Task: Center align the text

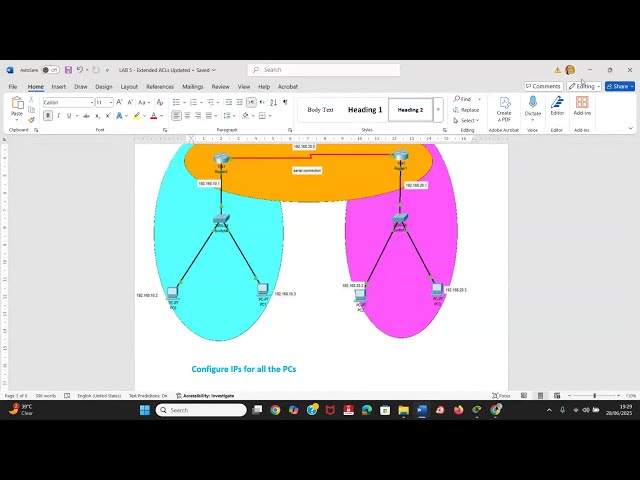Action: click(x=187, y=116)
